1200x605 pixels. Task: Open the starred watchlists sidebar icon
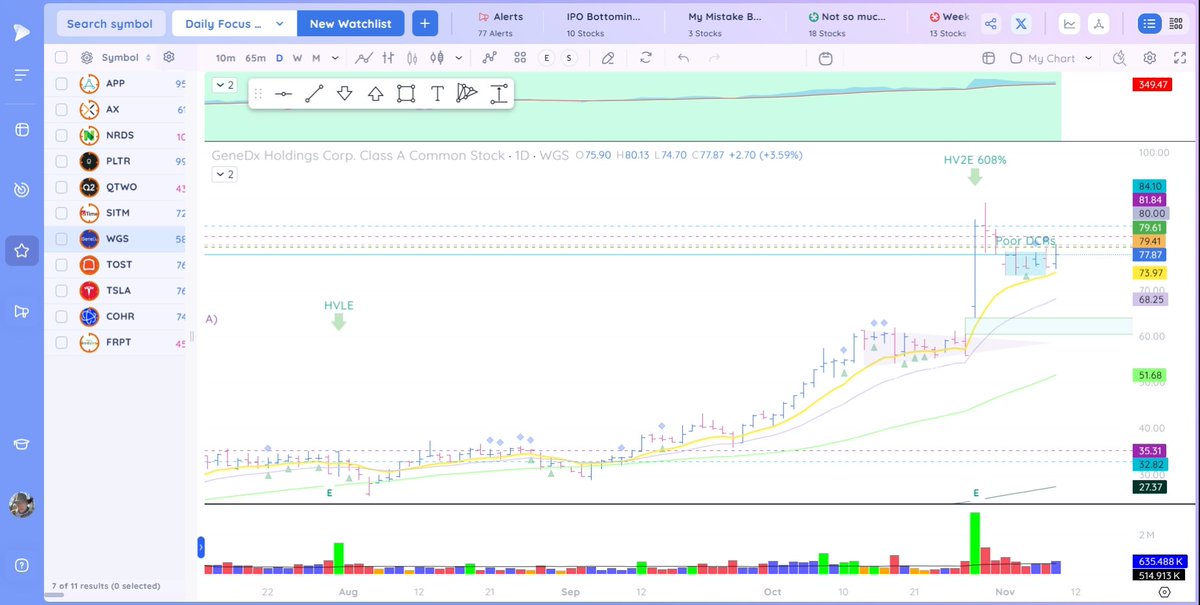tap(21, 249)
